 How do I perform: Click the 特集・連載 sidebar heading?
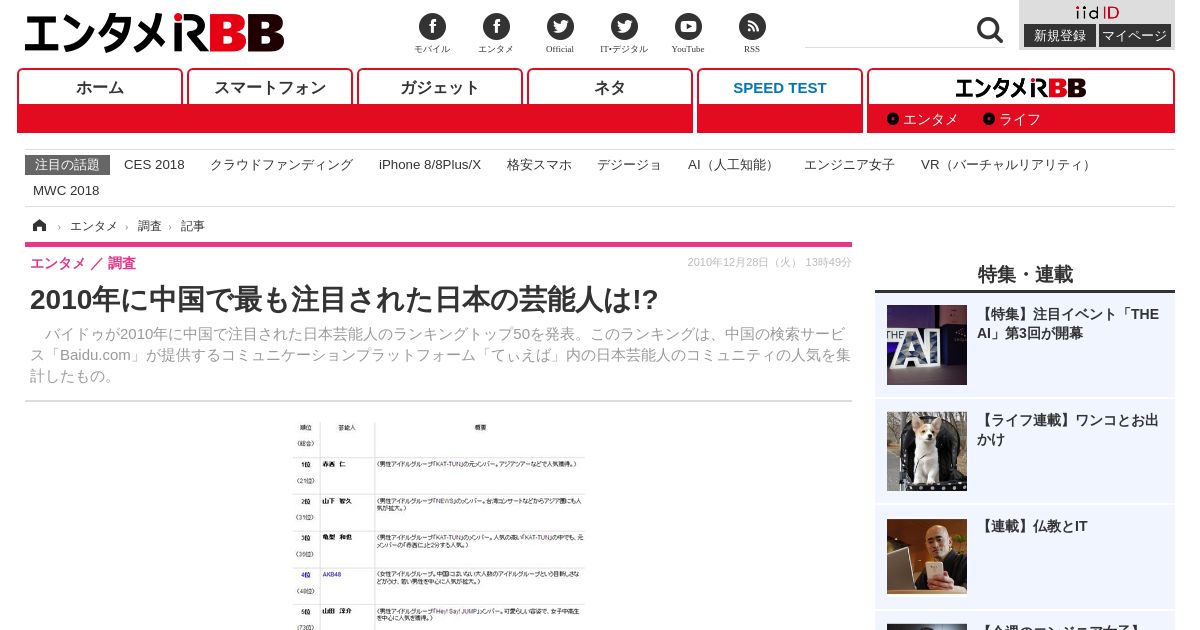pyautogui.click(x=1025, y=274)
